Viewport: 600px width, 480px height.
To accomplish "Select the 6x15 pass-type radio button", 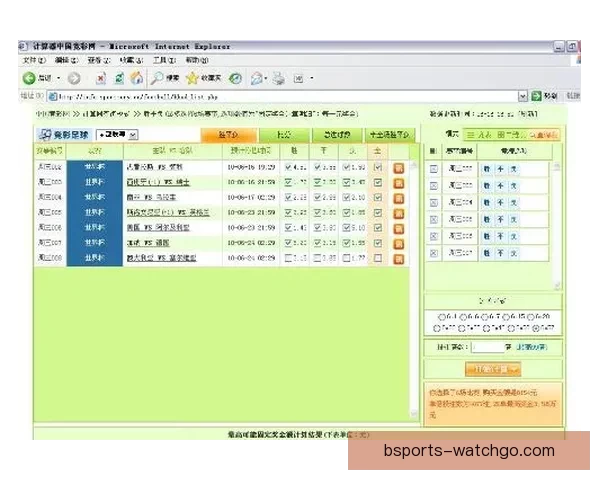I will pyautogui.click(x=506, y=317).
